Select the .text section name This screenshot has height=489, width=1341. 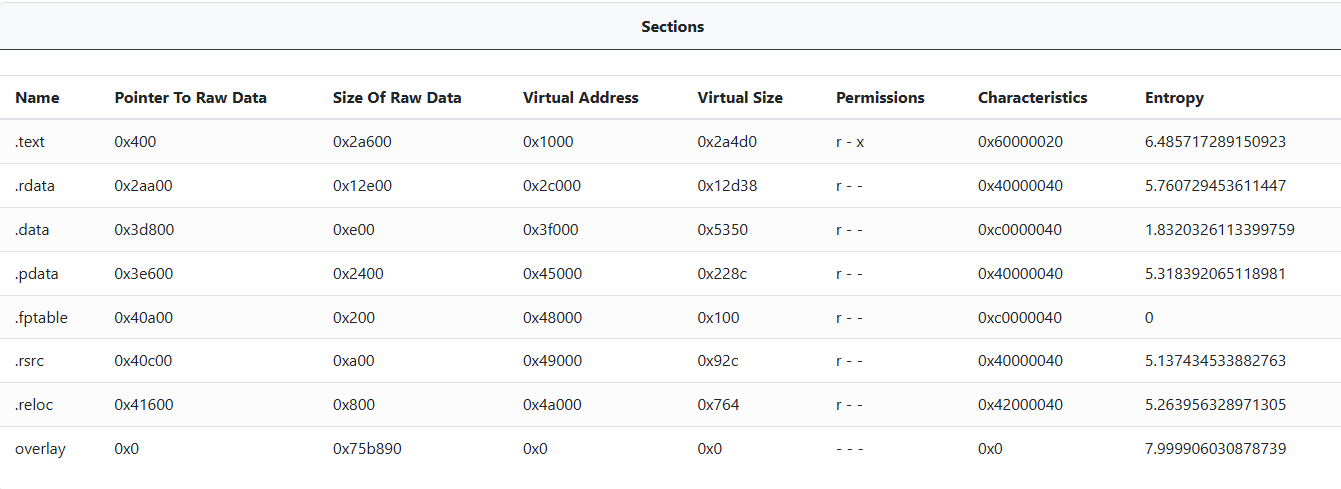pos(30,142)
